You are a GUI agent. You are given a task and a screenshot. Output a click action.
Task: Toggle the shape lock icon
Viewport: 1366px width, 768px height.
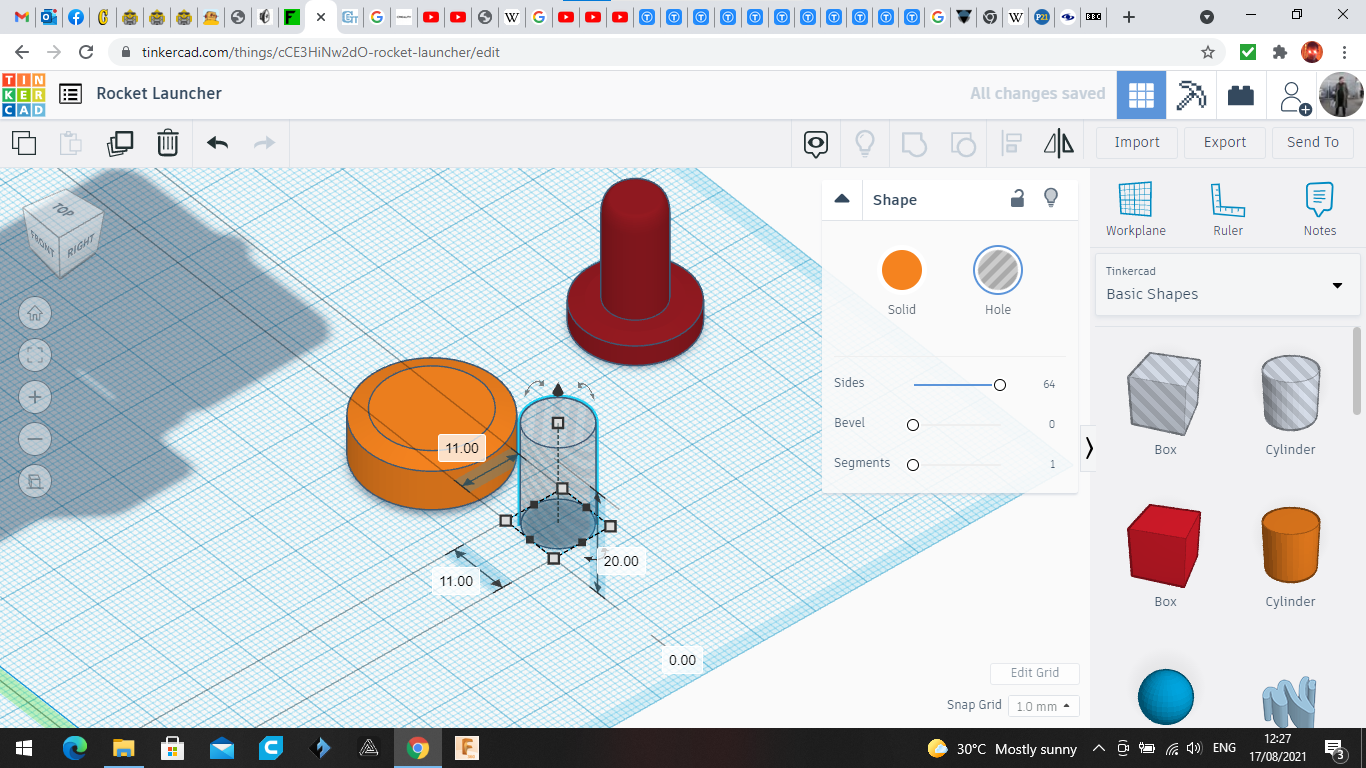[1017, 199]
